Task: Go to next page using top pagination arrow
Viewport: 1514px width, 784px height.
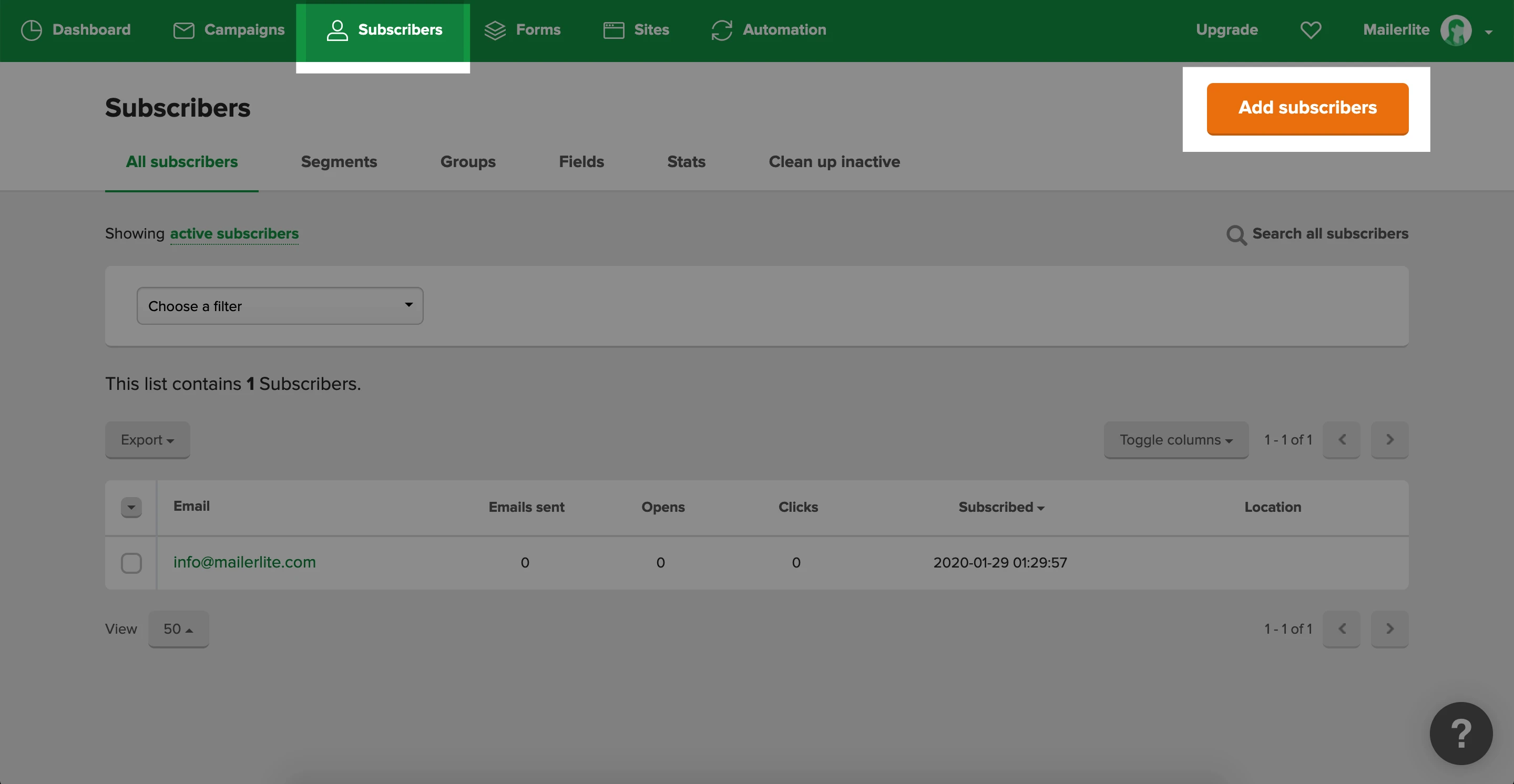Action: (1389, 440)
